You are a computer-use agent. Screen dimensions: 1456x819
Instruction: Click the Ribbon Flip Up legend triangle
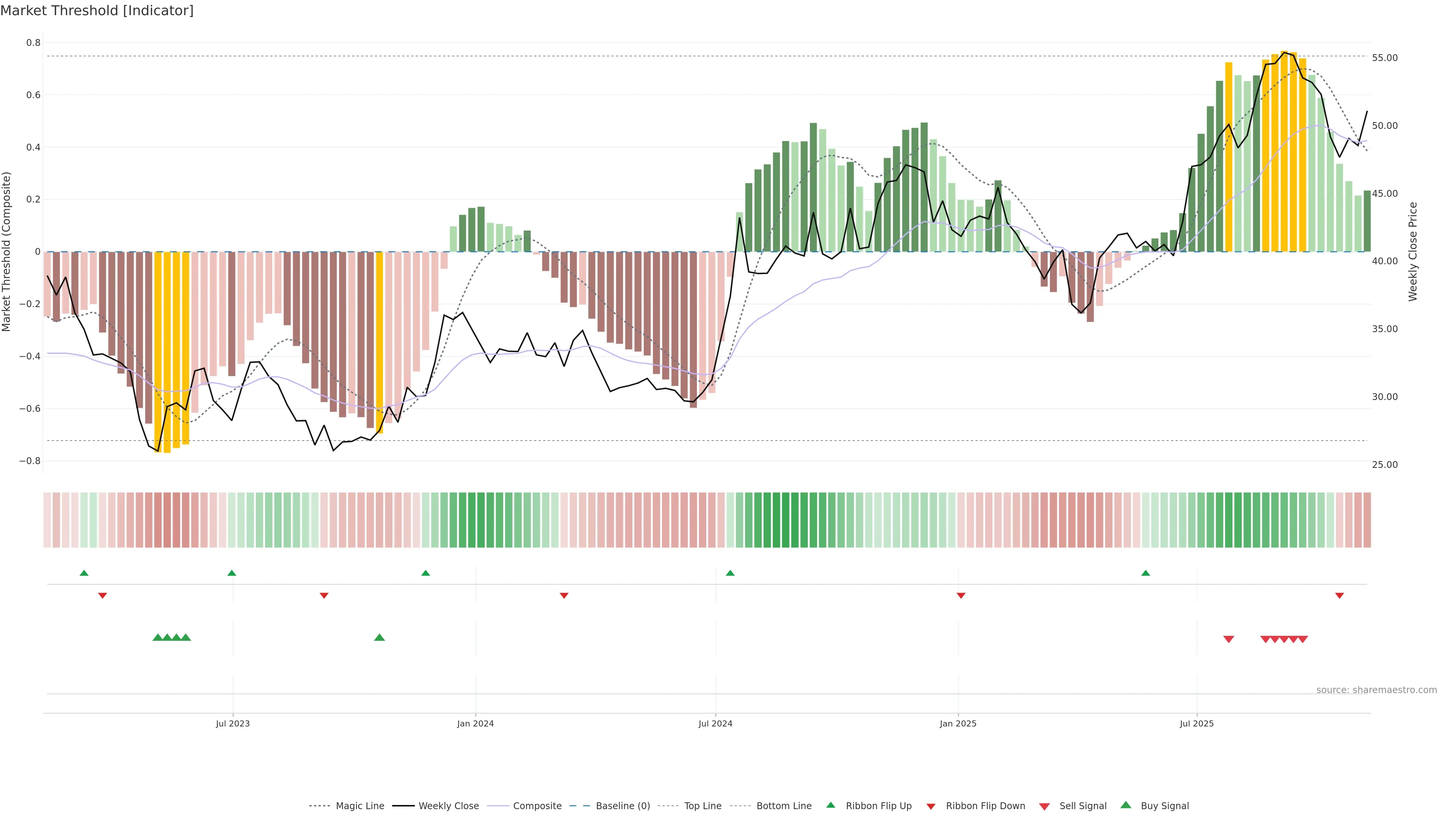pos(830,805)
